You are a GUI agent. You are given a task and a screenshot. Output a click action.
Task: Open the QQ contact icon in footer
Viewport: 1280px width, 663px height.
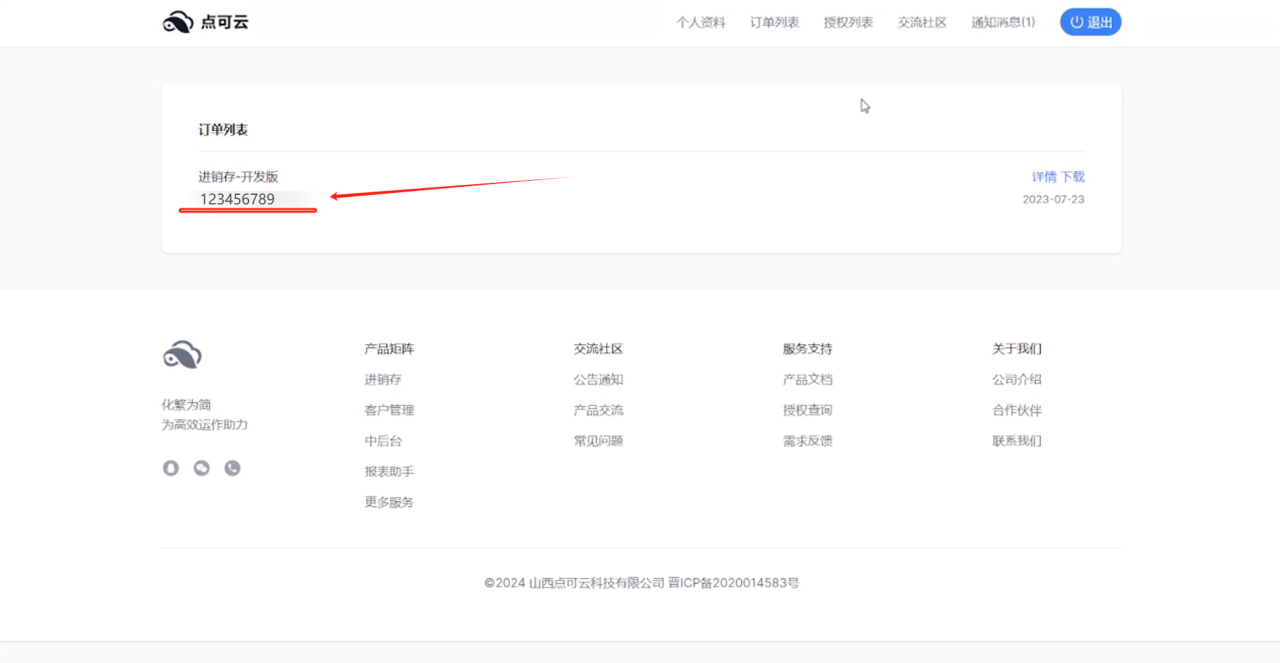(171, 468)
